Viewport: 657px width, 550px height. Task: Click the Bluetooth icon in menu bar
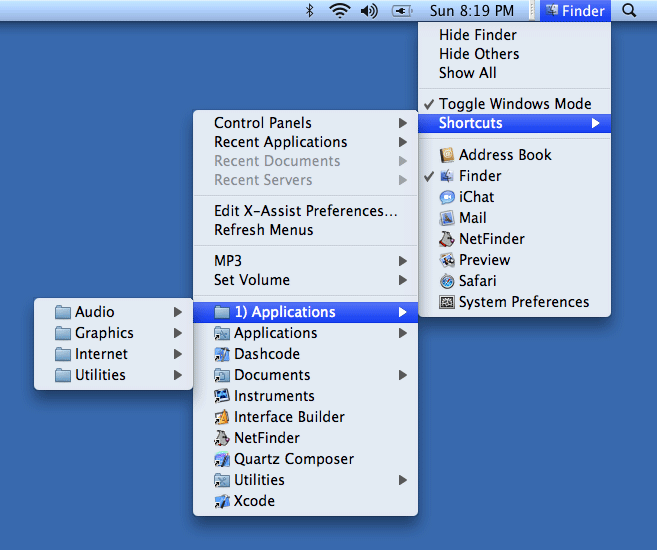[309, 11]
